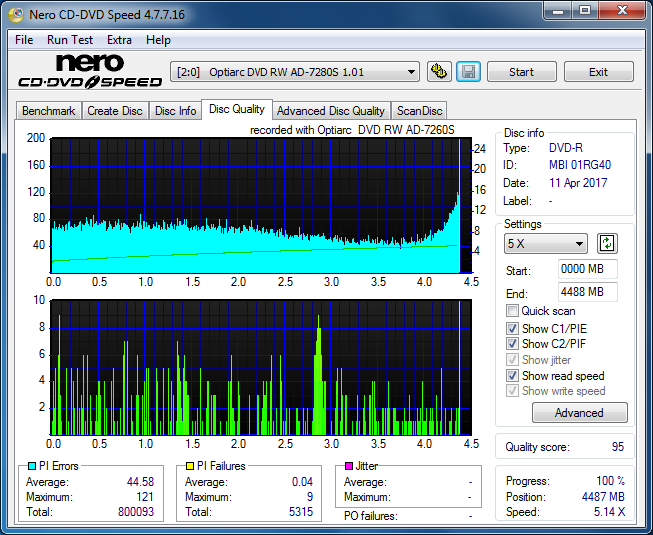The width and height of the screenshot is (653, 535).
Task: Minimize the Nero CD-DVD Speed window
Action: coord(558,11)
